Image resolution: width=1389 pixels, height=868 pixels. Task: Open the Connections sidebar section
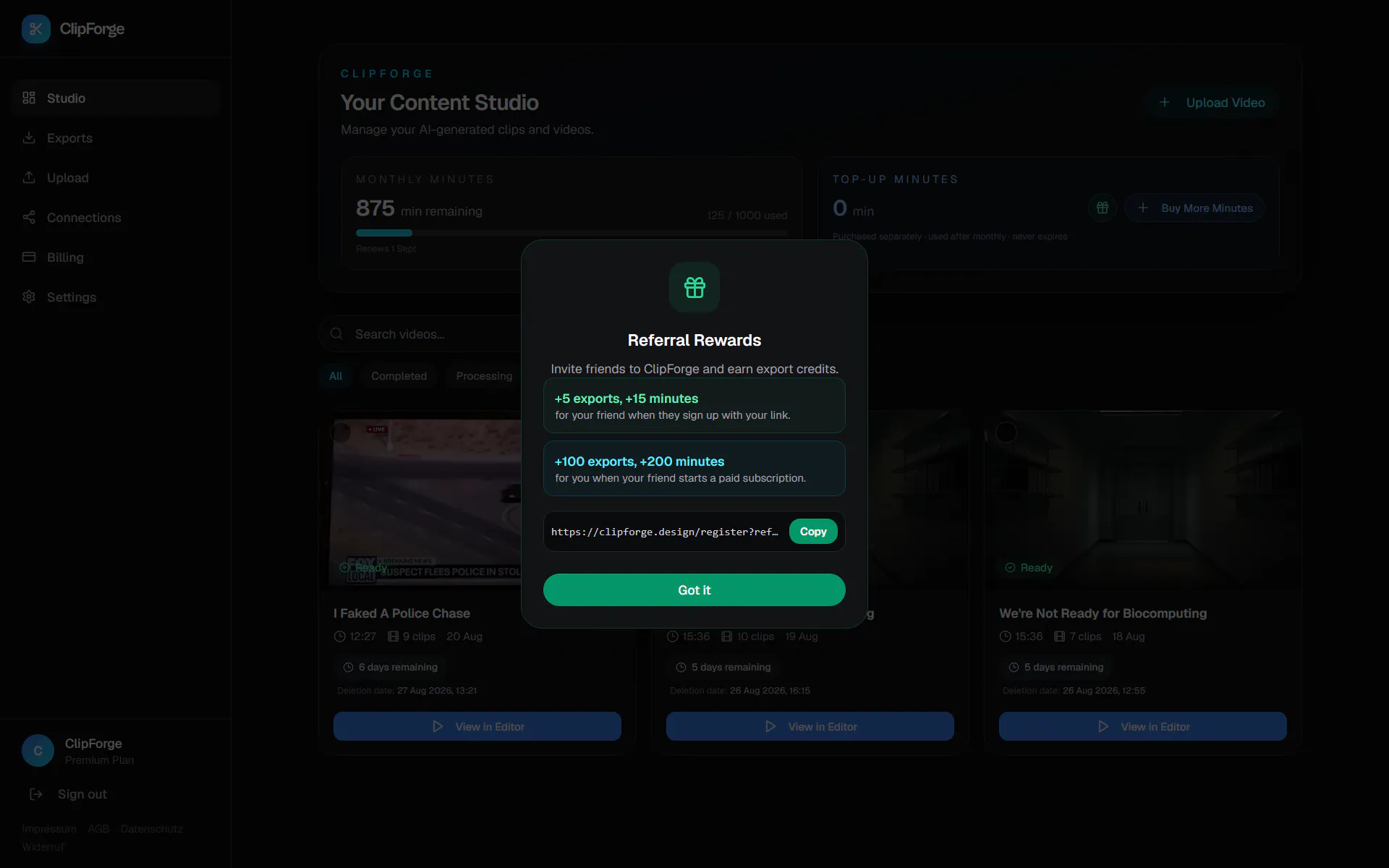(x=116, y=218)
